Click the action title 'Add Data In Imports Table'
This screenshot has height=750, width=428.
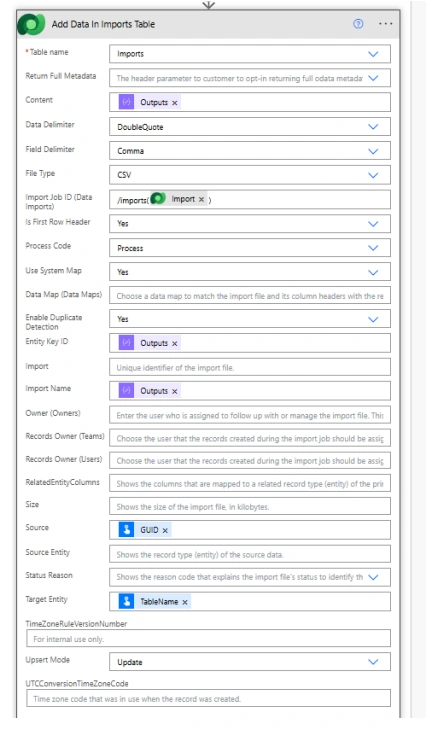(103, 24)
